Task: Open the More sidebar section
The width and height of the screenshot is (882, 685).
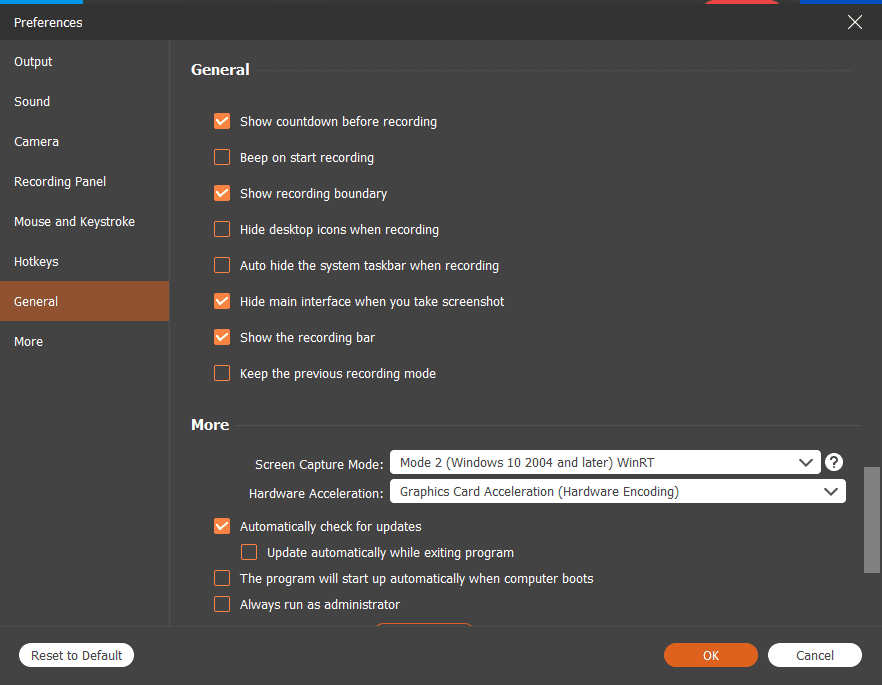Action: (84, 341)
